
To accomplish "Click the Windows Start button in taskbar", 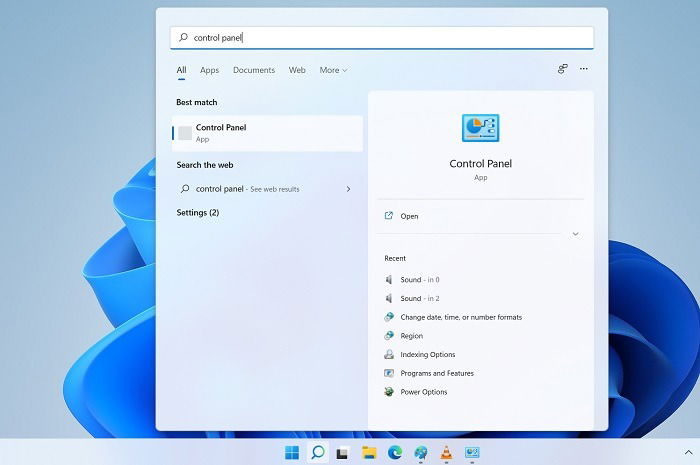I will point(292,453).
